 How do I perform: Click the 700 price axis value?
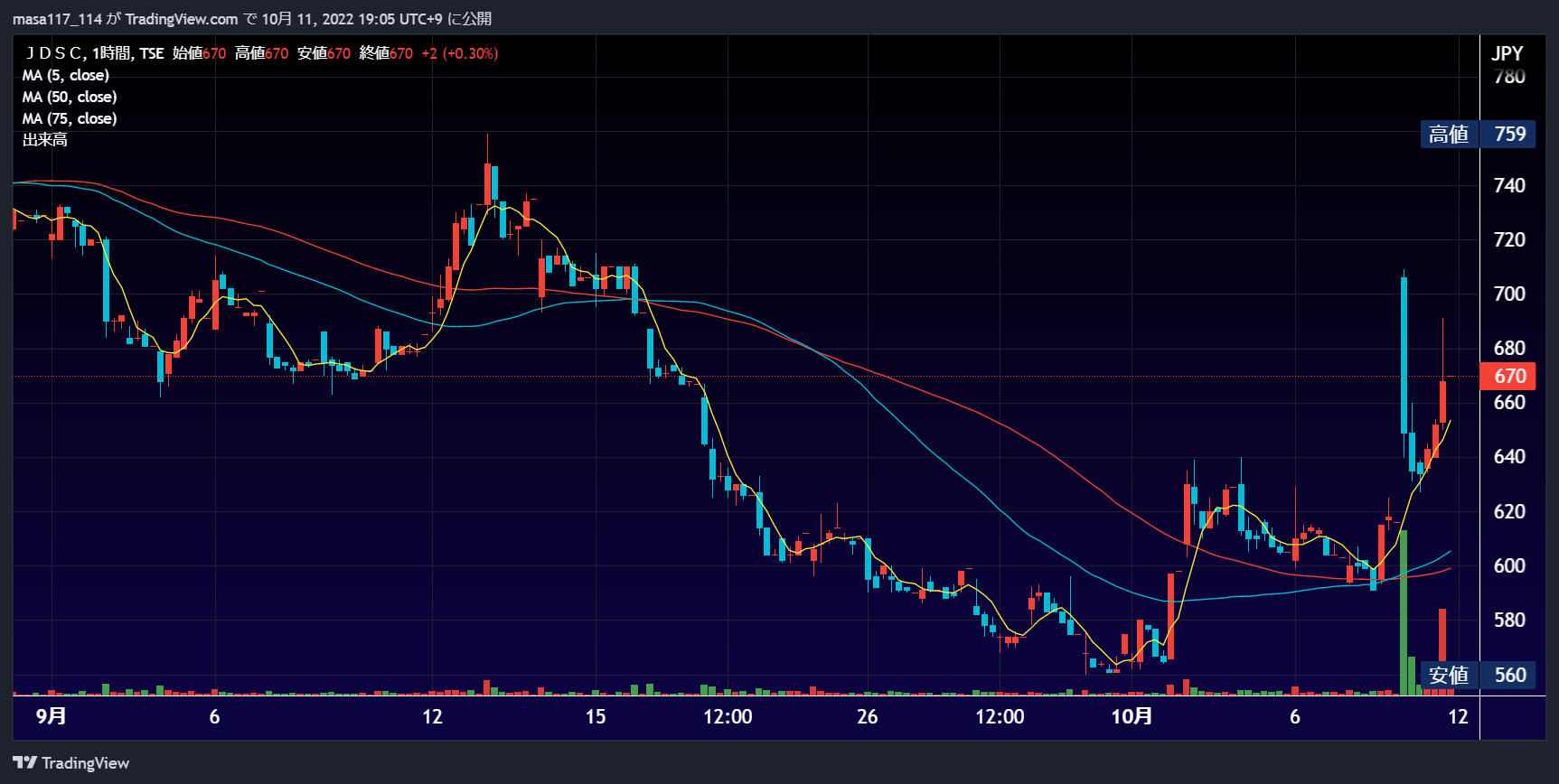1509,294
